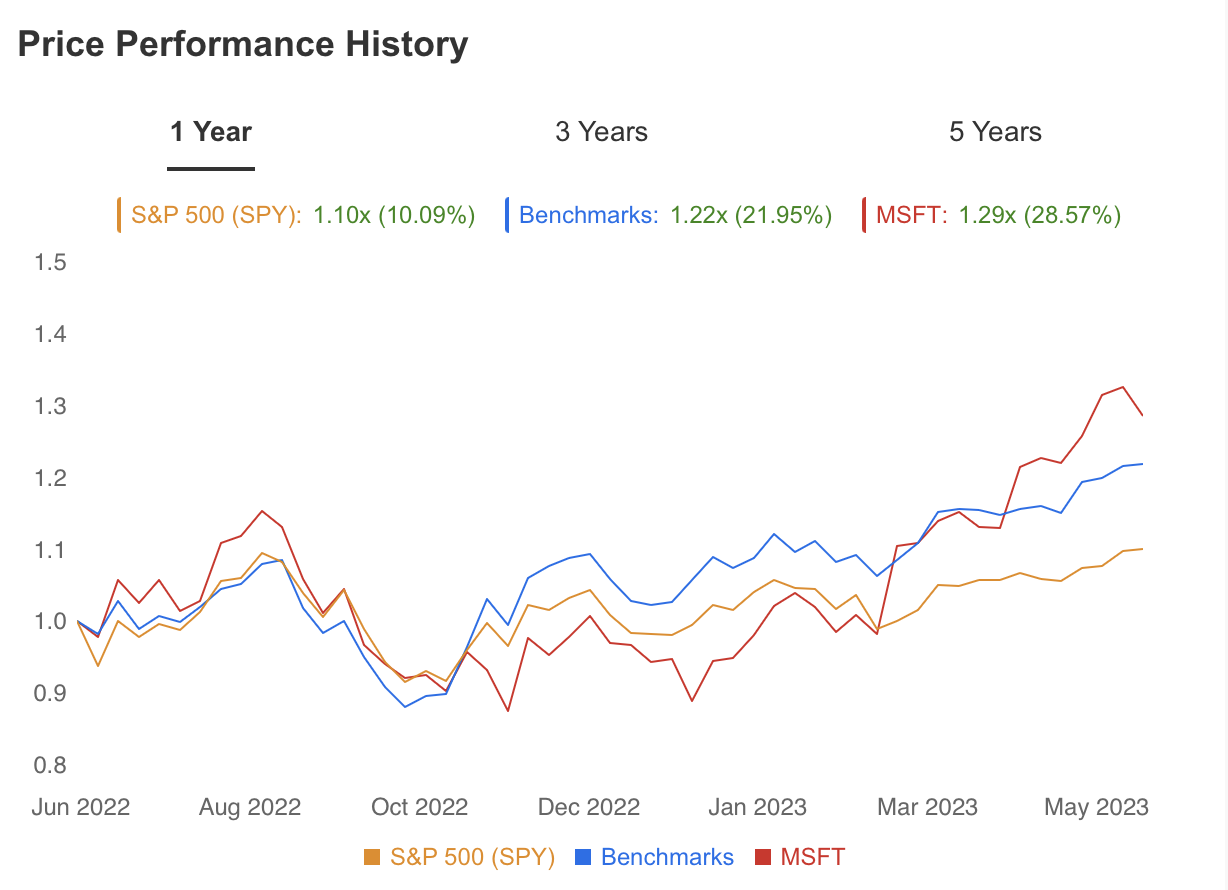Switch to the 3 Years view
Viewport: 1228px width, 890px height.
coord(601,131)
